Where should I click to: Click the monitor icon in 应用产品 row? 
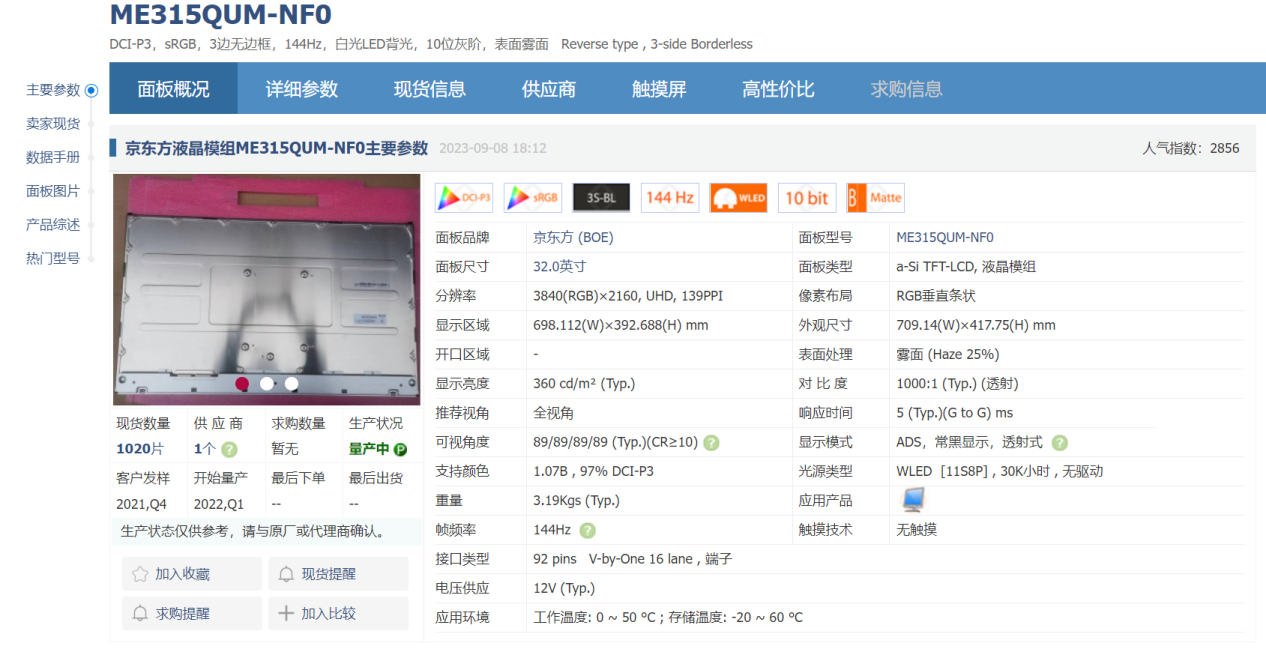(912, 499)
